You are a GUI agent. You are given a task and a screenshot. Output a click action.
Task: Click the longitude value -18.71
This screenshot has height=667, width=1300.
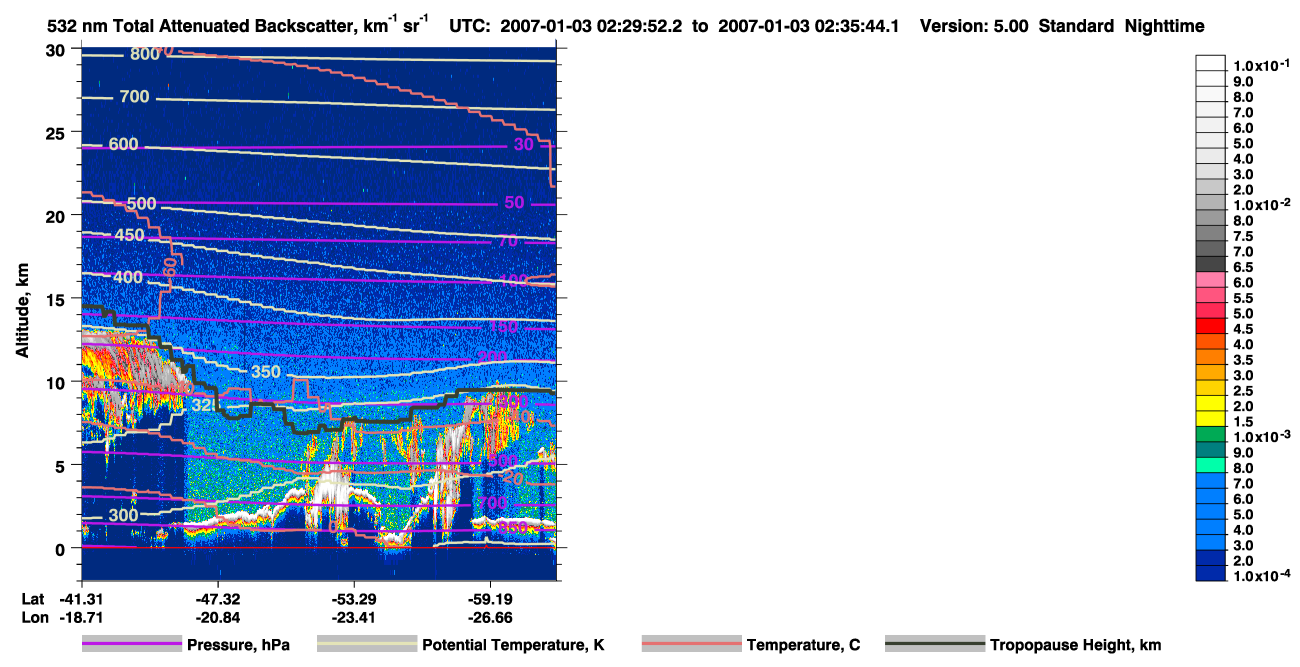click(82, 617)
